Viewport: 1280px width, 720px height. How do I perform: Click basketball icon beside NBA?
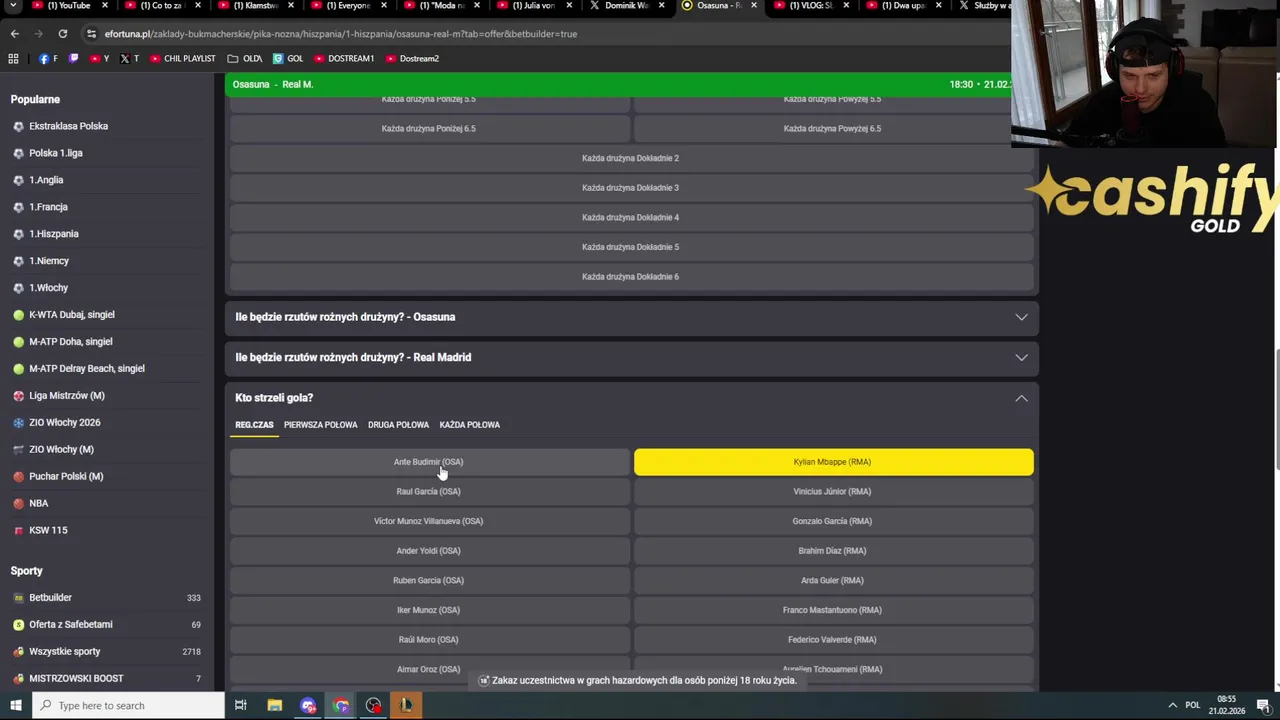click(x=18, y=504)
